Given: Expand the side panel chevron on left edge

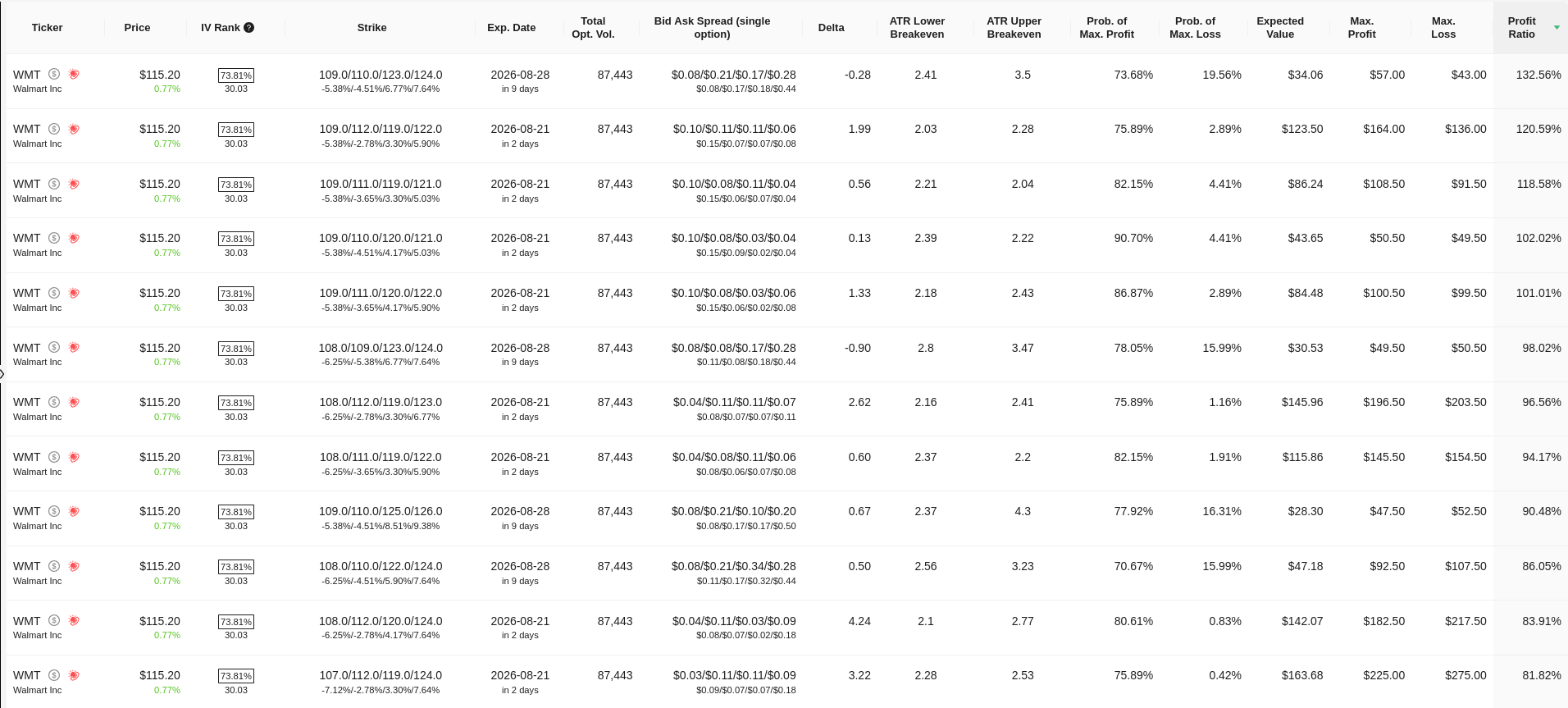Looking at the screenshot, I should 2,374.
